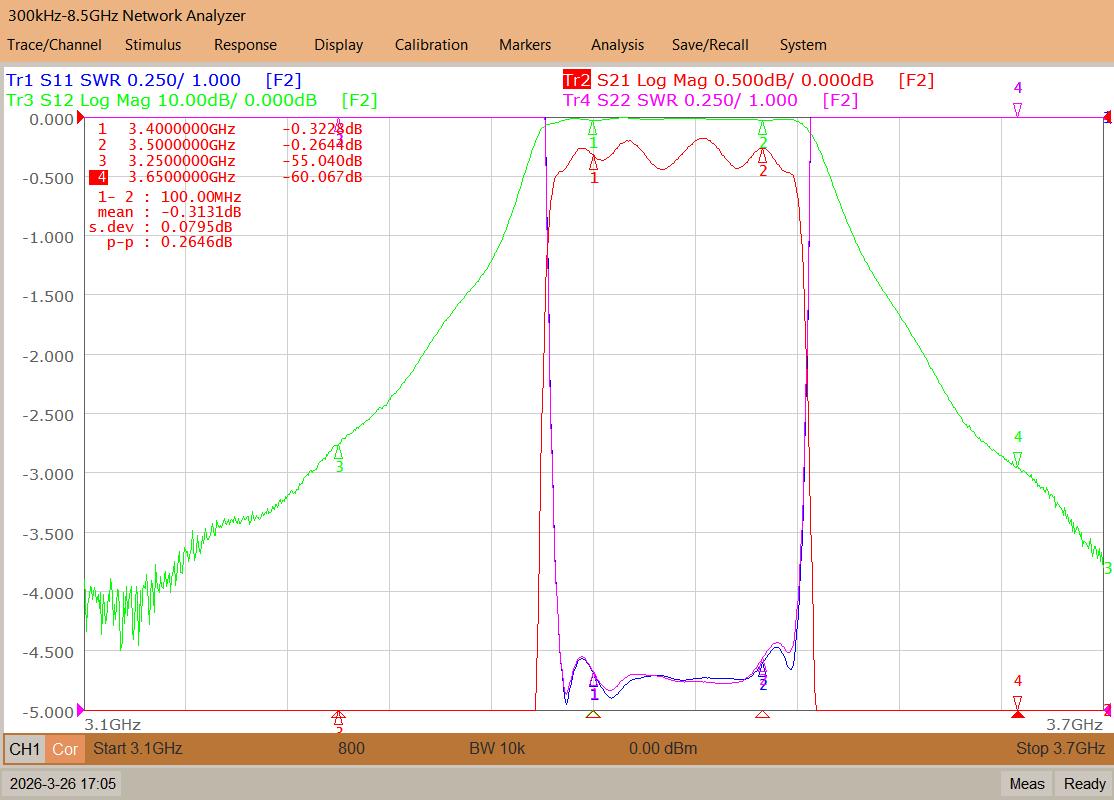Image resolution: width=1114 pixels, height=800 pixels.
Task: Click the red reference marker at top-left axis
Action: point(80,117)
